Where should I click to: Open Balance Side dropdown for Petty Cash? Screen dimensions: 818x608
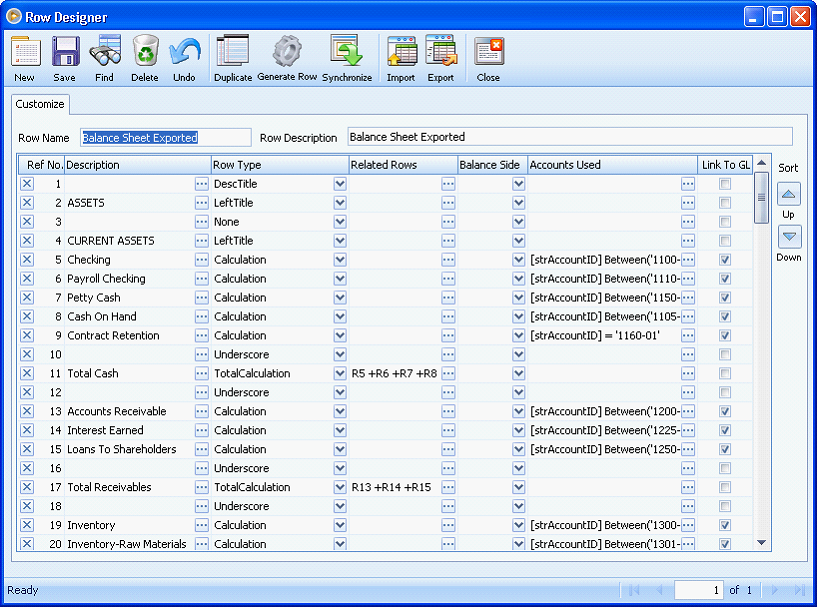[x=518, y=297]
